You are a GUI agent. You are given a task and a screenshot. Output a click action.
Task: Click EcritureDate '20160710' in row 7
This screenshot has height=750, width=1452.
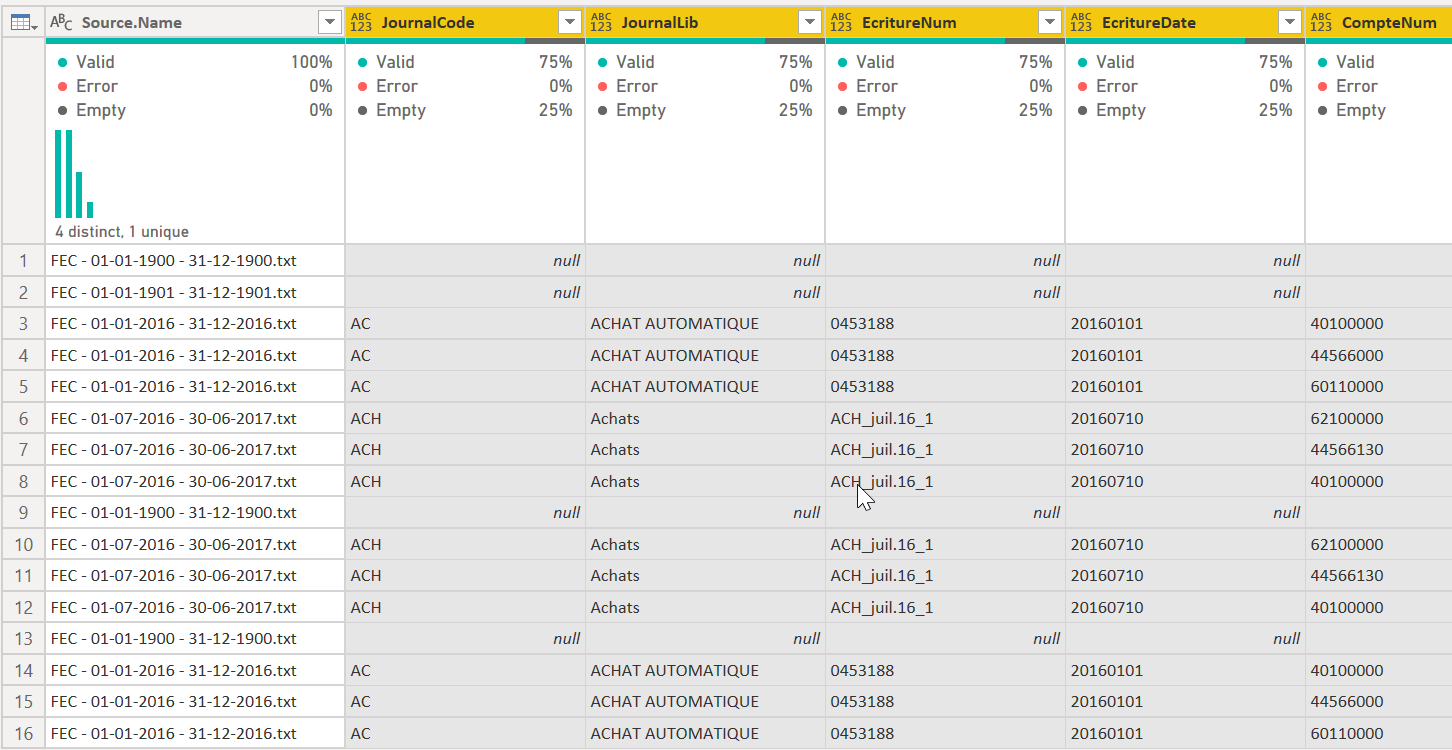pyautogui.click(x=1185, y=450)
